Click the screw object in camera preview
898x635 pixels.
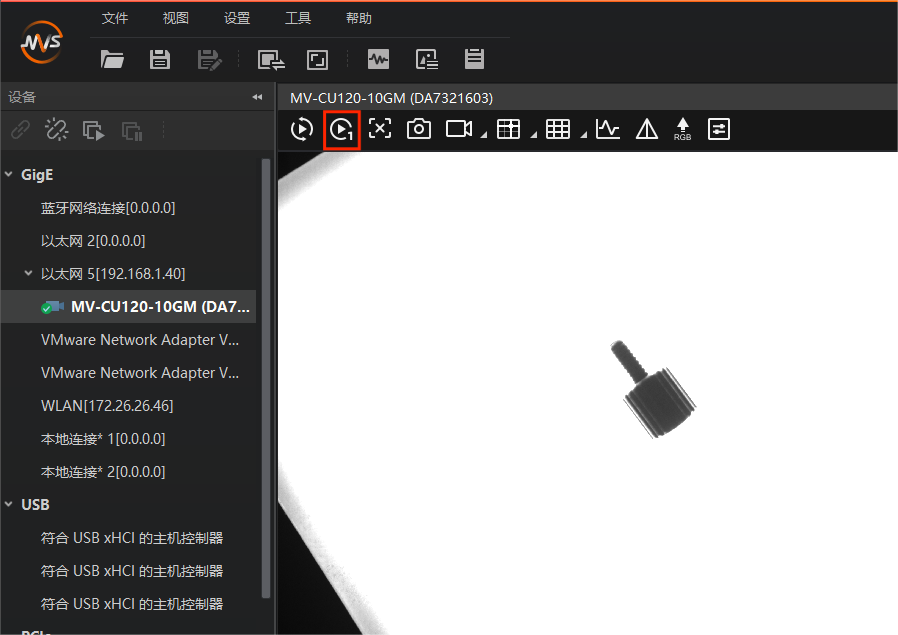pos(653,389)
